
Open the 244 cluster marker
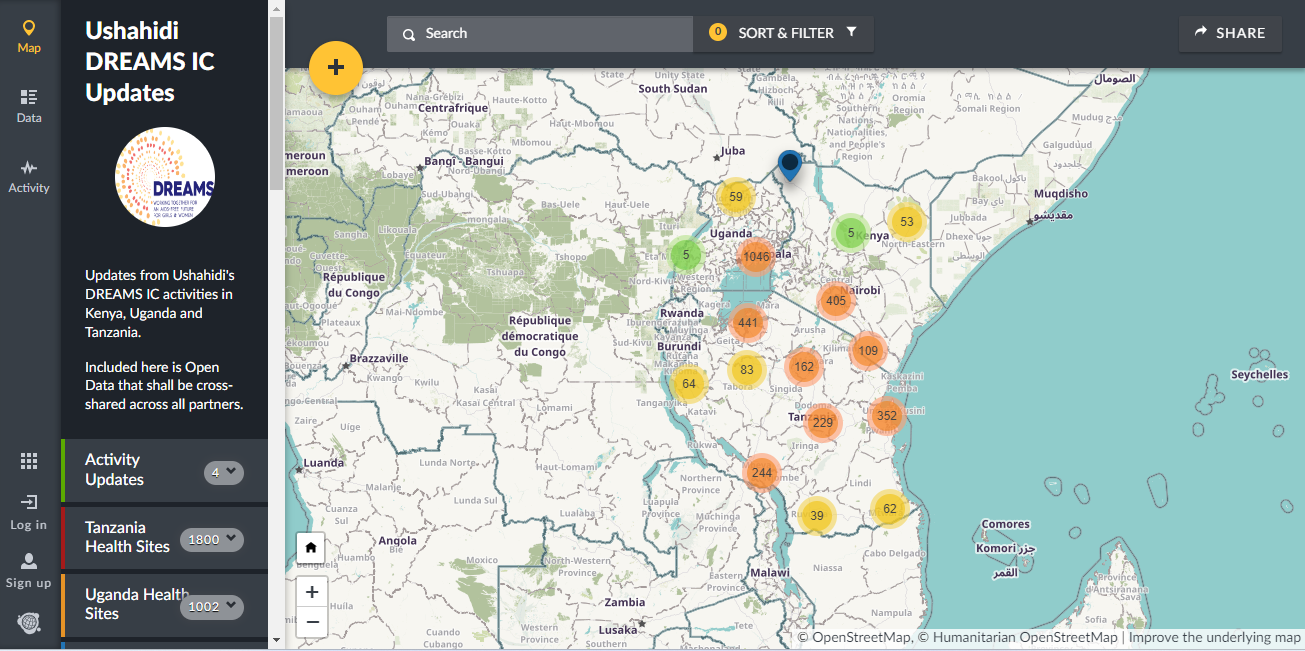pyautogui.click(x=762, y=472)
